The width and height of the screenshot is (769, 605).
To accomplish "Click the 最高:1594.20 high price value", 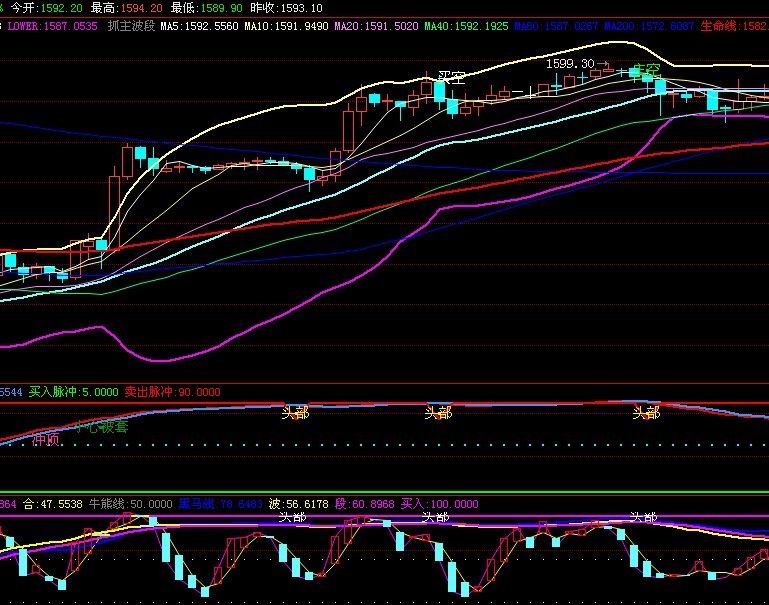I will pyautogui.click(x=127, y=8).
